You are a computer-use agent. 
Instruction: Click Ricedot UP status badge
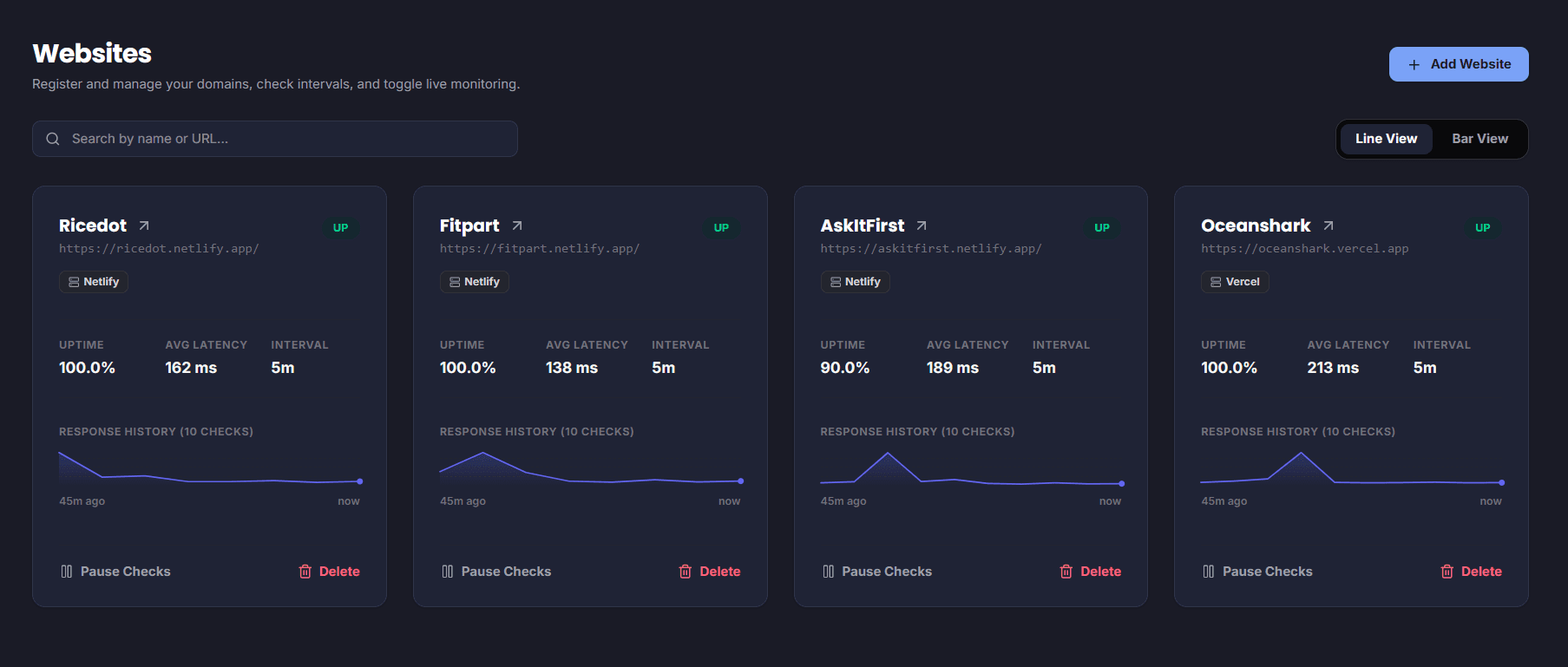[341, 228]
